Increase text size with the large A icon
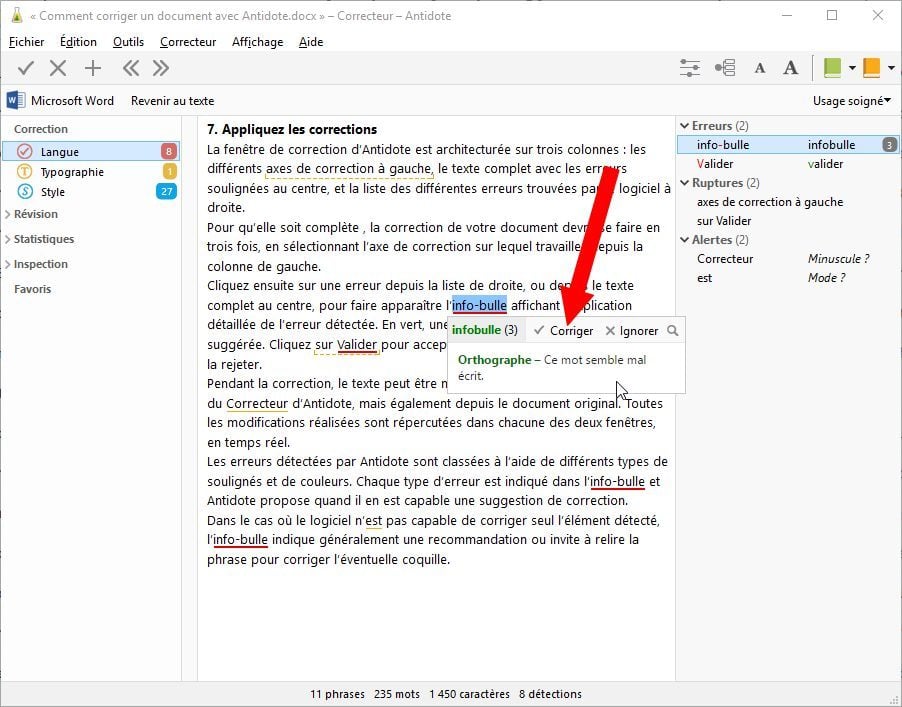The image size is (902, 707). coord(791,68)
